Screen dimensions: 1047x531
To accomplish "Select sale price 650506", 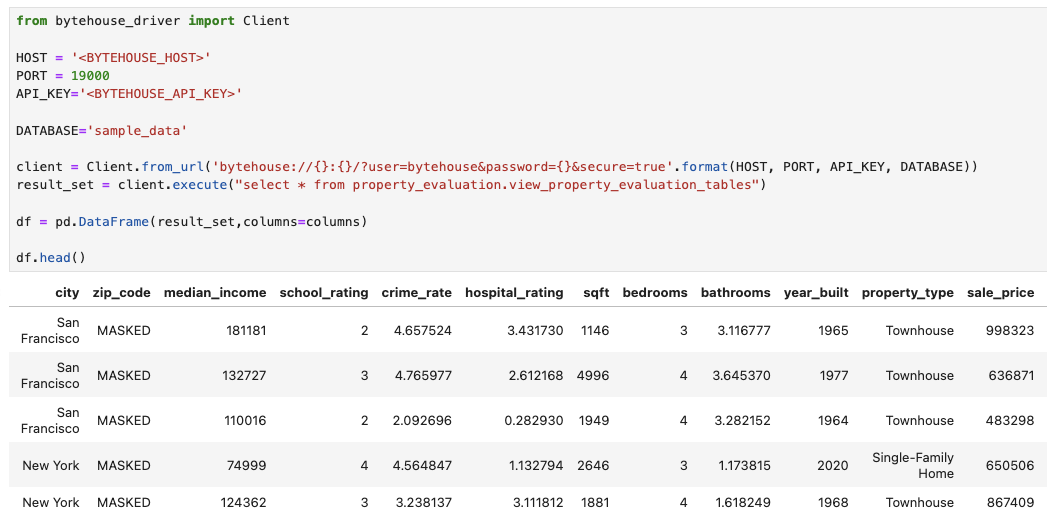I will pos(1010,466).
